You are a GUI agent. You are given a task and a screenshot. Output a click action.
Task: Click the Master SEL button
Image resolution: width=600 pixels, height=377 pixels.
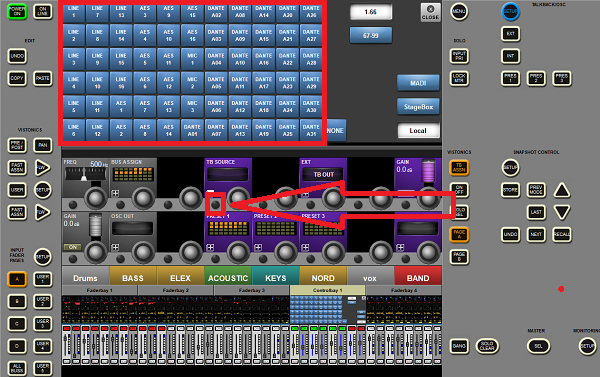click(x=538, y=346)
